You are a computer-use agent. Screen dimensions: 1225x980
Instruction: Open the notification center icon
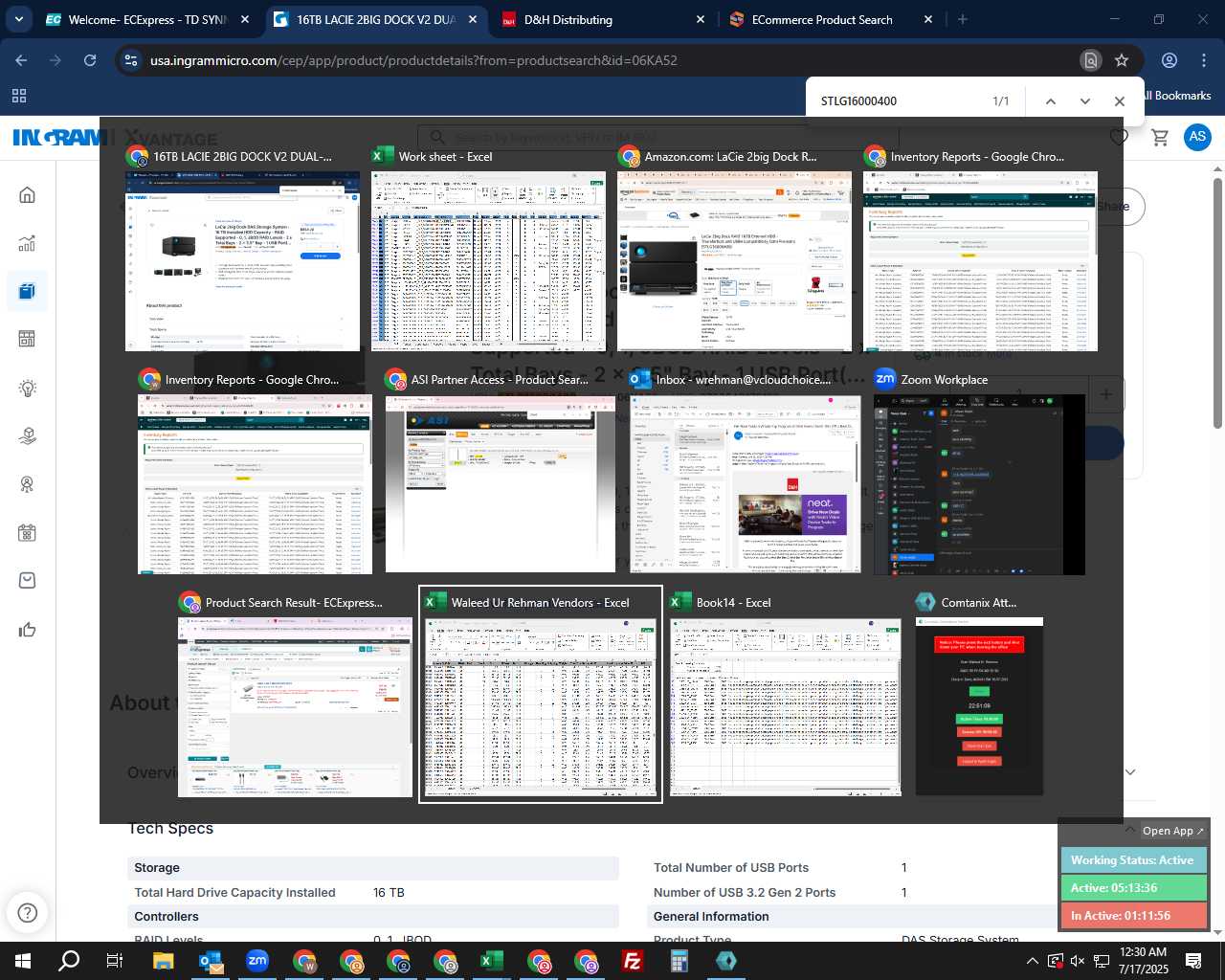1193,961
